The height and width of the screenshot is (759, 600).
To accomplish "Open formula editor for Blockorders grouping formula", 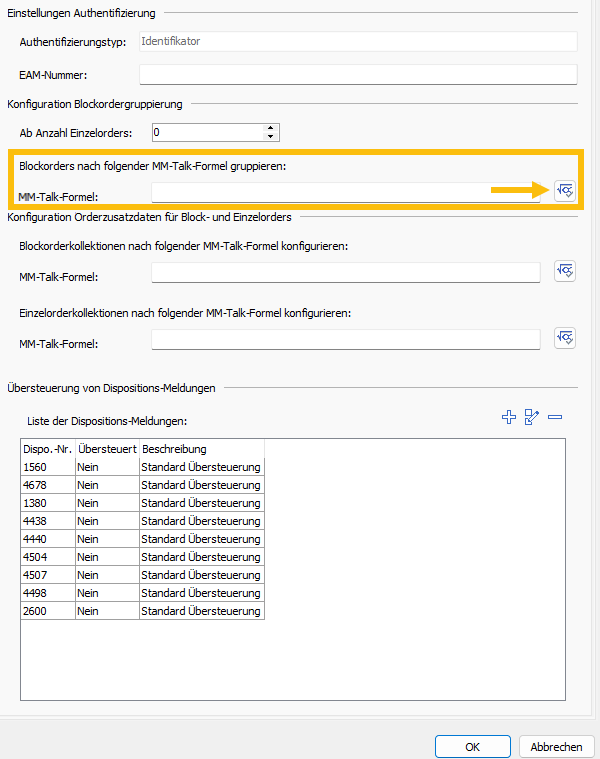I will [x=565, y=191].
